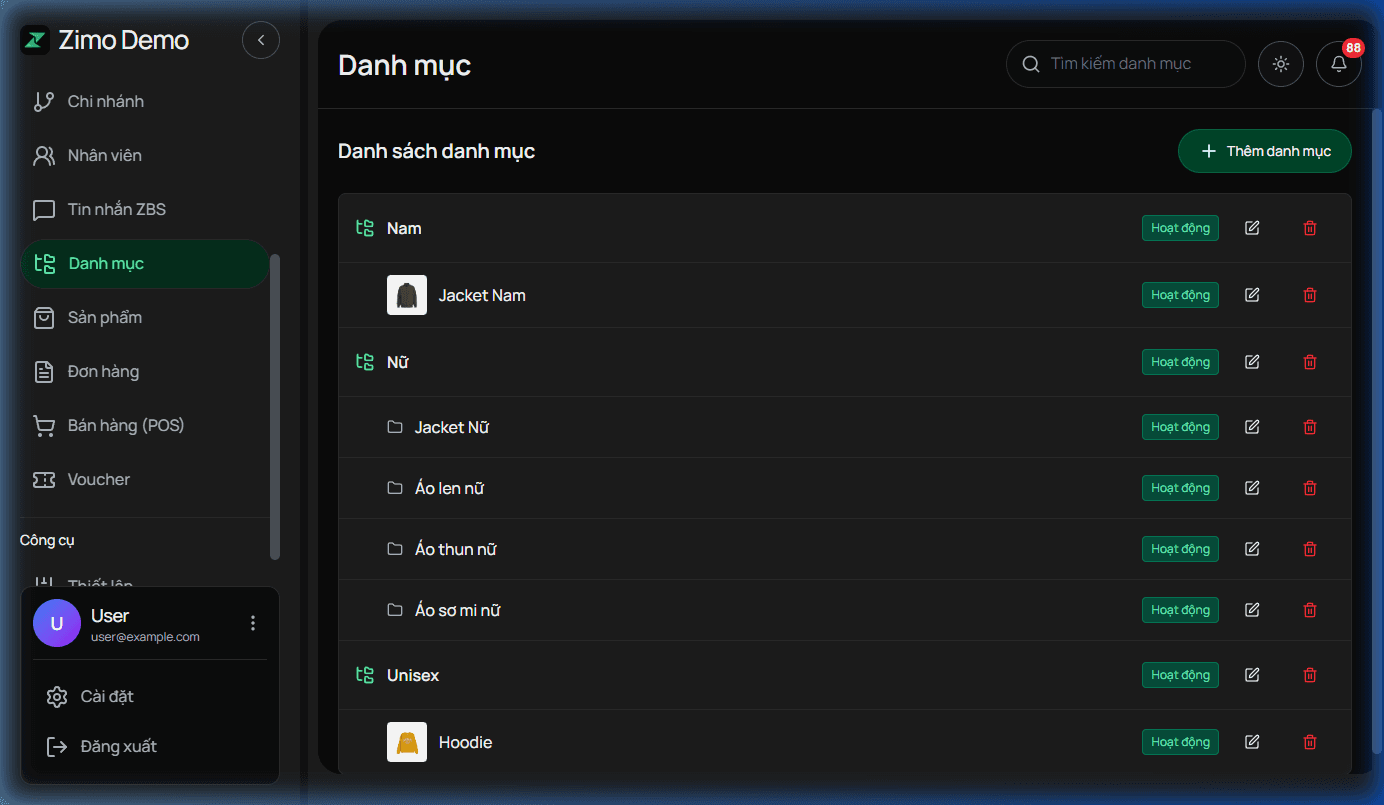Edit the Unisex category with pencil icon
The width and height of the screenshot is (1384, 805).
click(1252, 675)
